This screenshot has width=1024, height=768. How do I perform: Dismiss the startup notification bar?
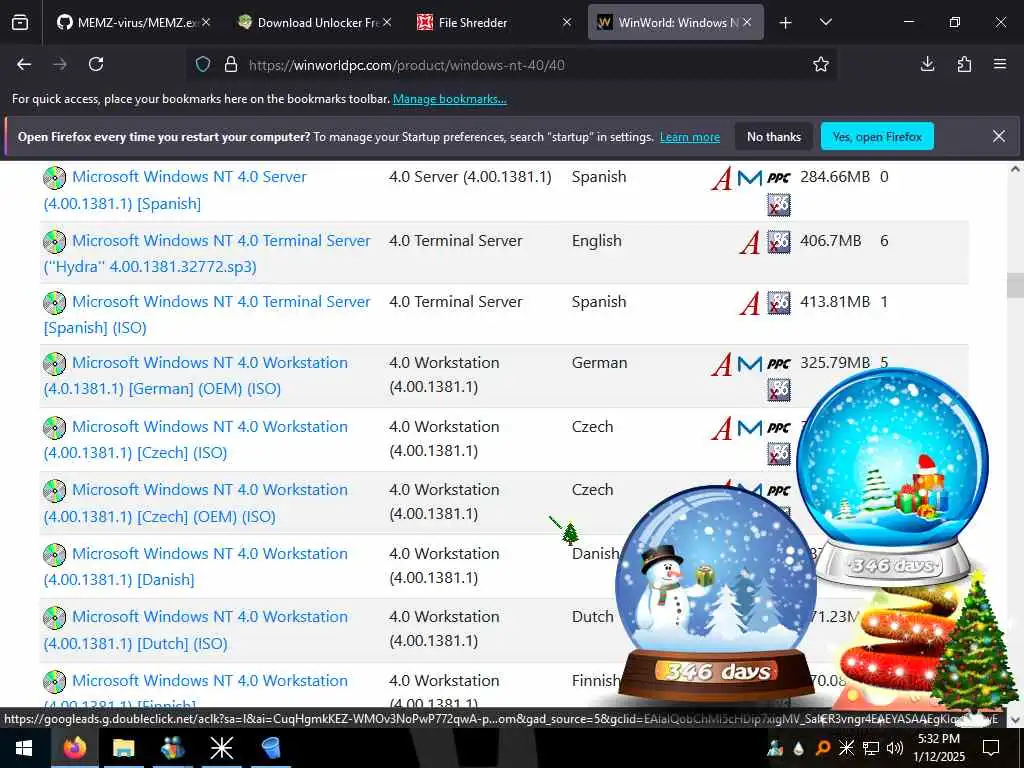(x=999, y=136)
